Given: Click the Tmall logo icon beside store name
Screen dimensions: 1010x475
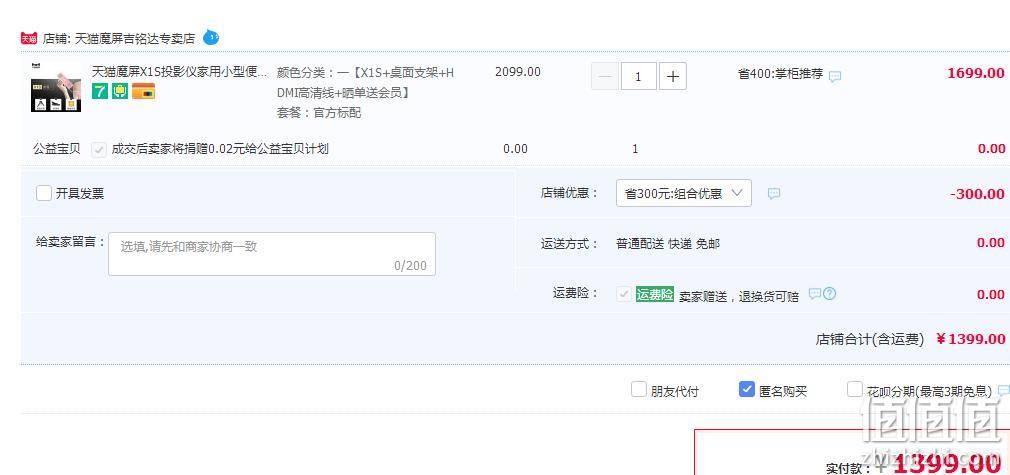Looking at the screenshot, I should click(x=29, y=39).
